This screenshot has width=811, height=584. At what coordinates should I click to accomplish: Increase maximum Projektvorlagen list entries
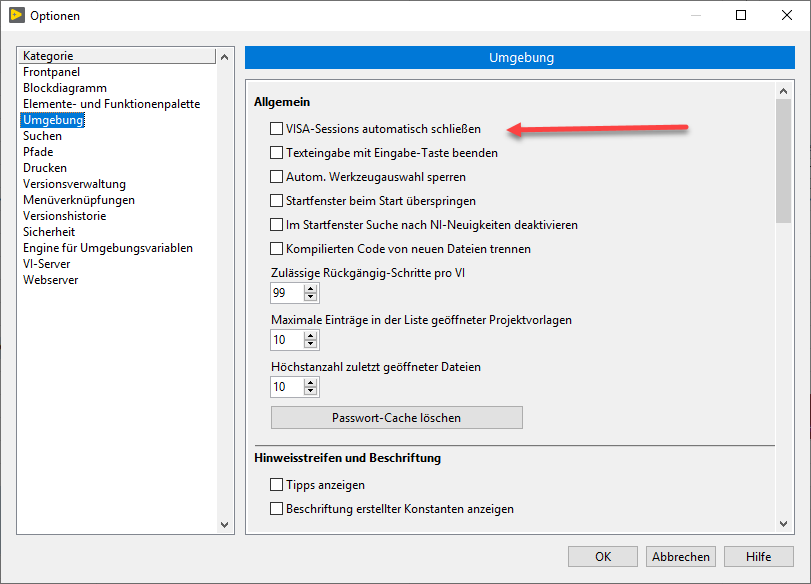[x=311, y=335]
